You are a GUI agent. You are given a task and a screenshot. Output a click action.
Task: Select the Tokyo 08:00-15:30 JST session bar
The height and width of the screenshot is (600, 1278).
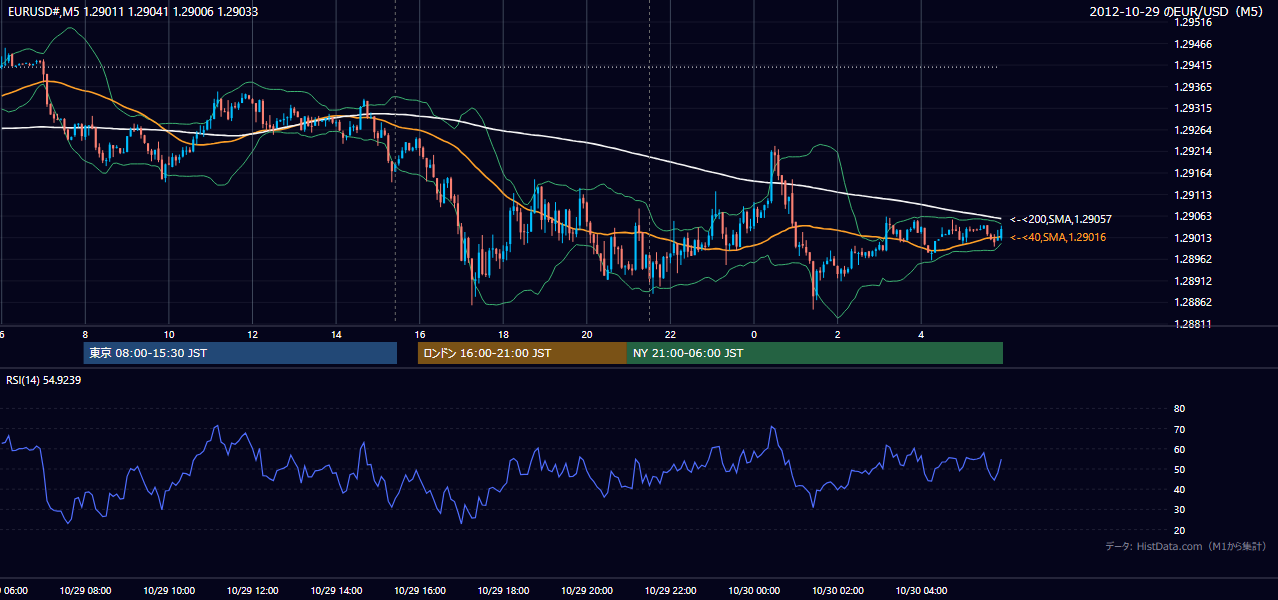[240, 353]
